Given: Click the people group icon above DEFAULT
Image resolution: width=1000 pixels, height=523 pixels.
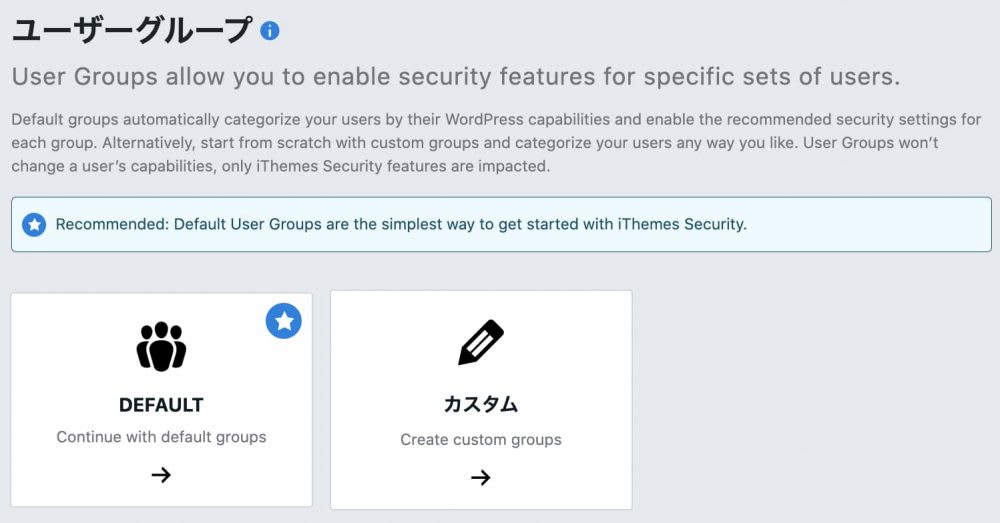Looking at the screenshot, I should point(161,347).
